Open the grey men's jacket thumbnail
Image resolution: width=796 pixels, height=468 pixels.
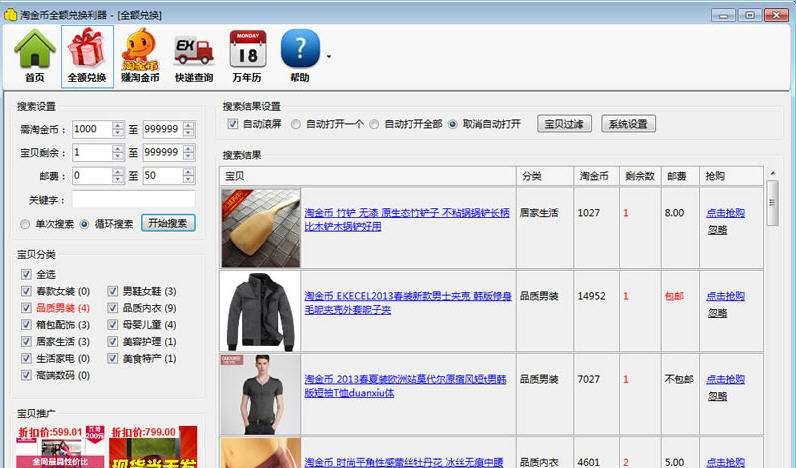[260, 311]
